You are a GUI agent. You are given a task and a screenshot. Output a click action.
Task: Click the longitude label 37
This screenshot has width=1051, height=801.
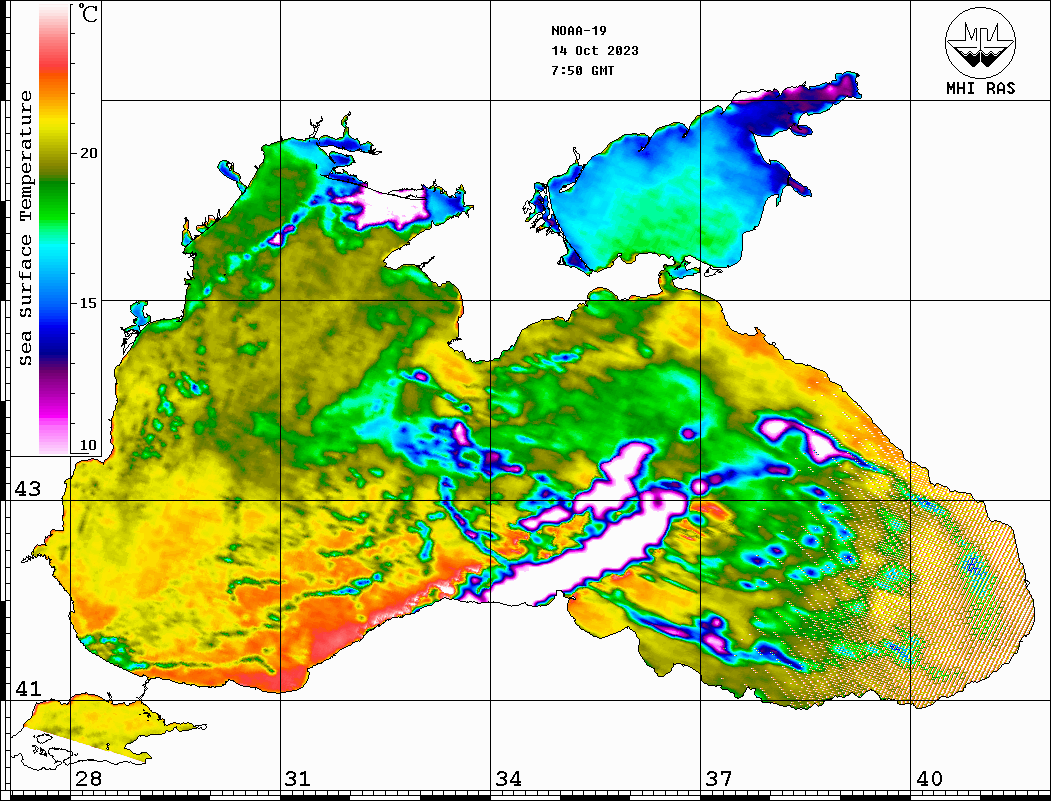pyautogui.click(x=718, y=779)
